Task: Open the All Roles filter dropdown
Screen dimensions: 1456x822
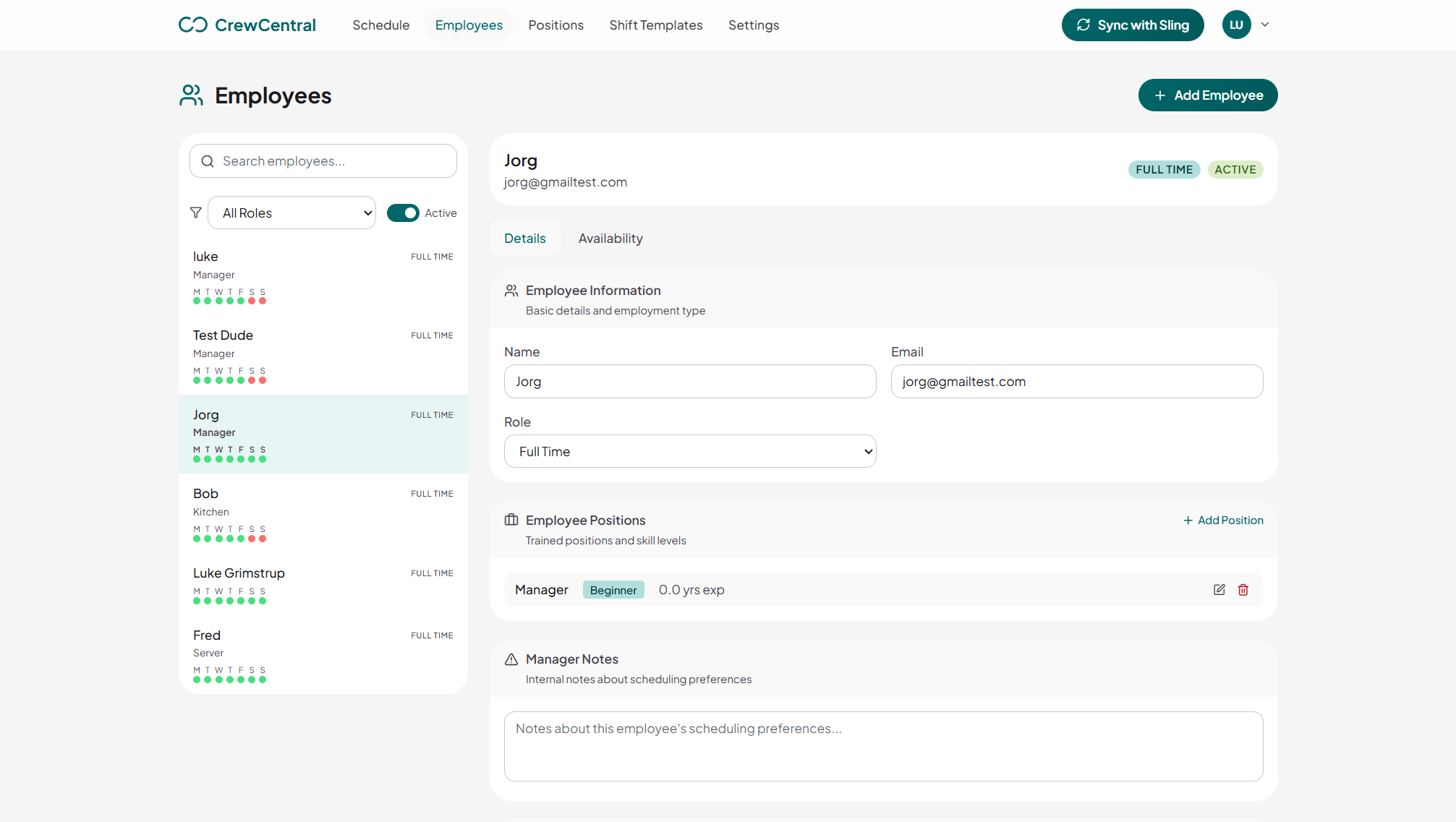Action: (x=291, y=213)
